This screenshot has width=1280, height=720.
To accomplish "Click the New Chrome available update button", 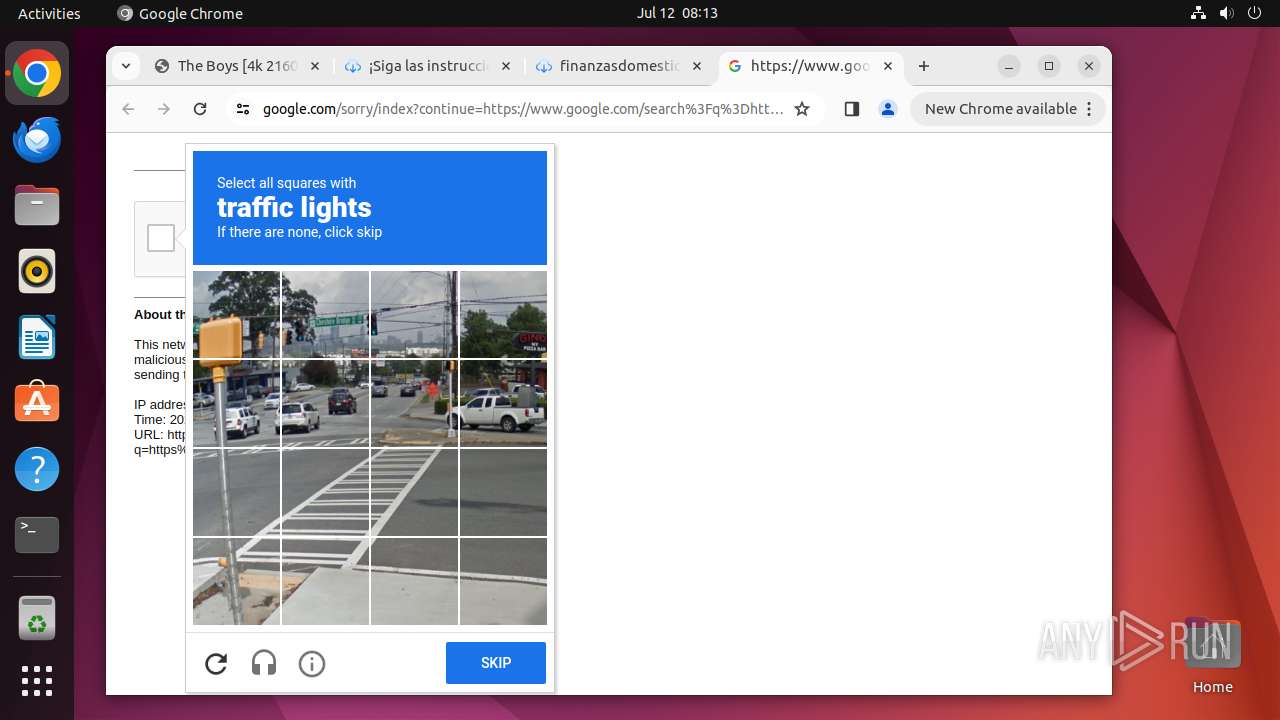I will (1008, 109).
